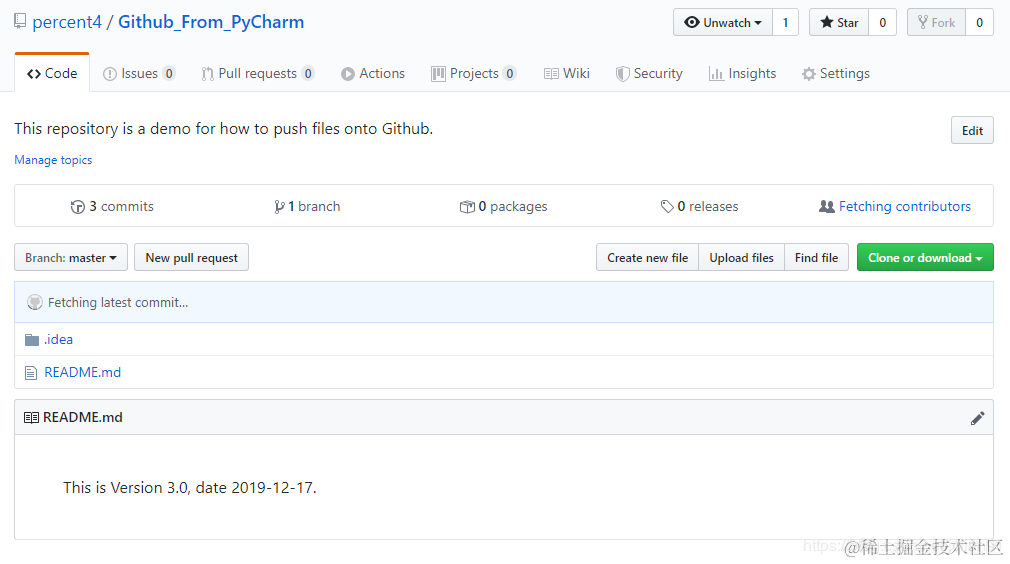View the watchers count of 1
This screenshot has width=1010, height=564.
[x=785, y=23]
